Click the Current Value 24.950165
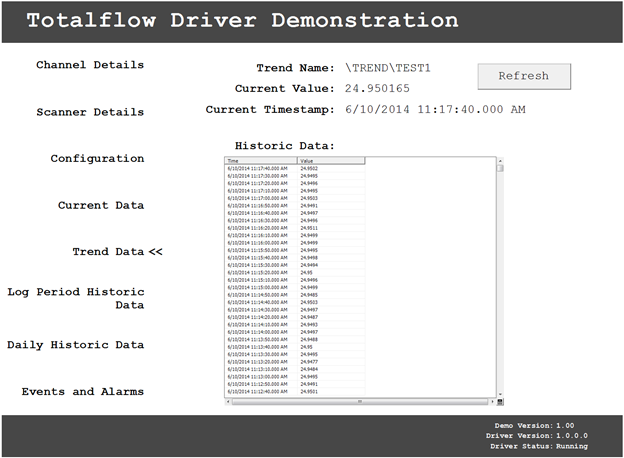The height and width of the screenshot is (458, 624). pos(377,88)
